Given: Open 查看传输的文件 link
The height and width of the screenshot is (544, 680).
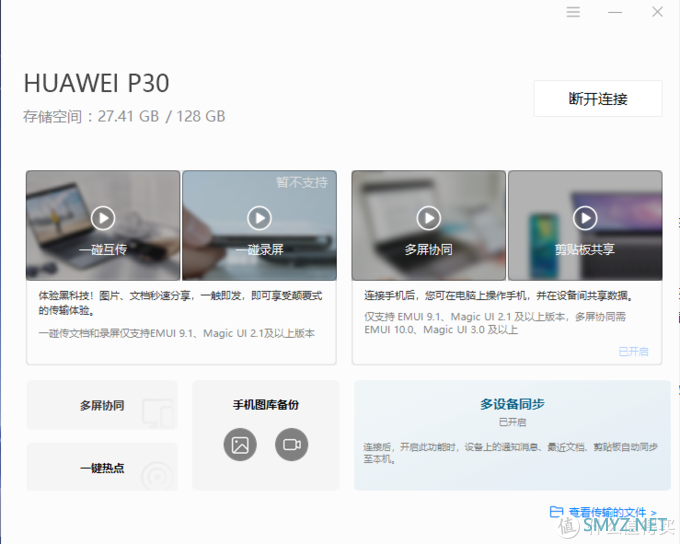Looking at the screenshot, I should [x=613, y=512].
